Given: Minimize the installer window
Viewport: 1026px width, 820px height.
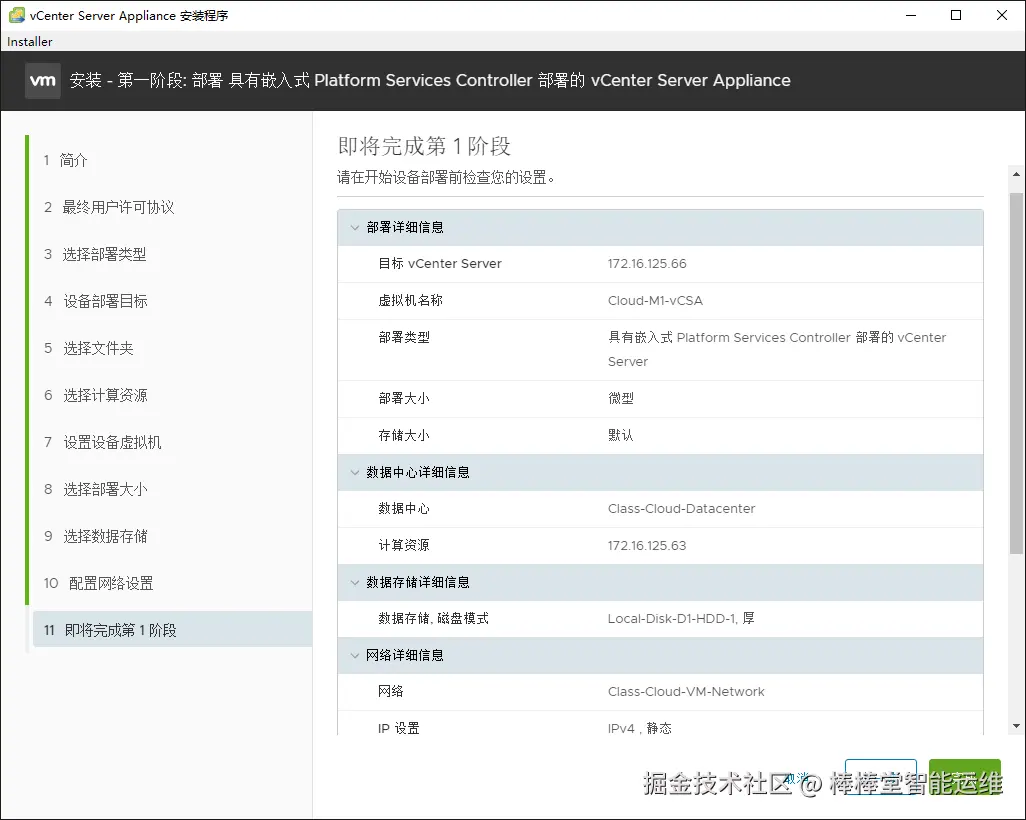Looking at the screenshot, I should click(x=911, y=15).
